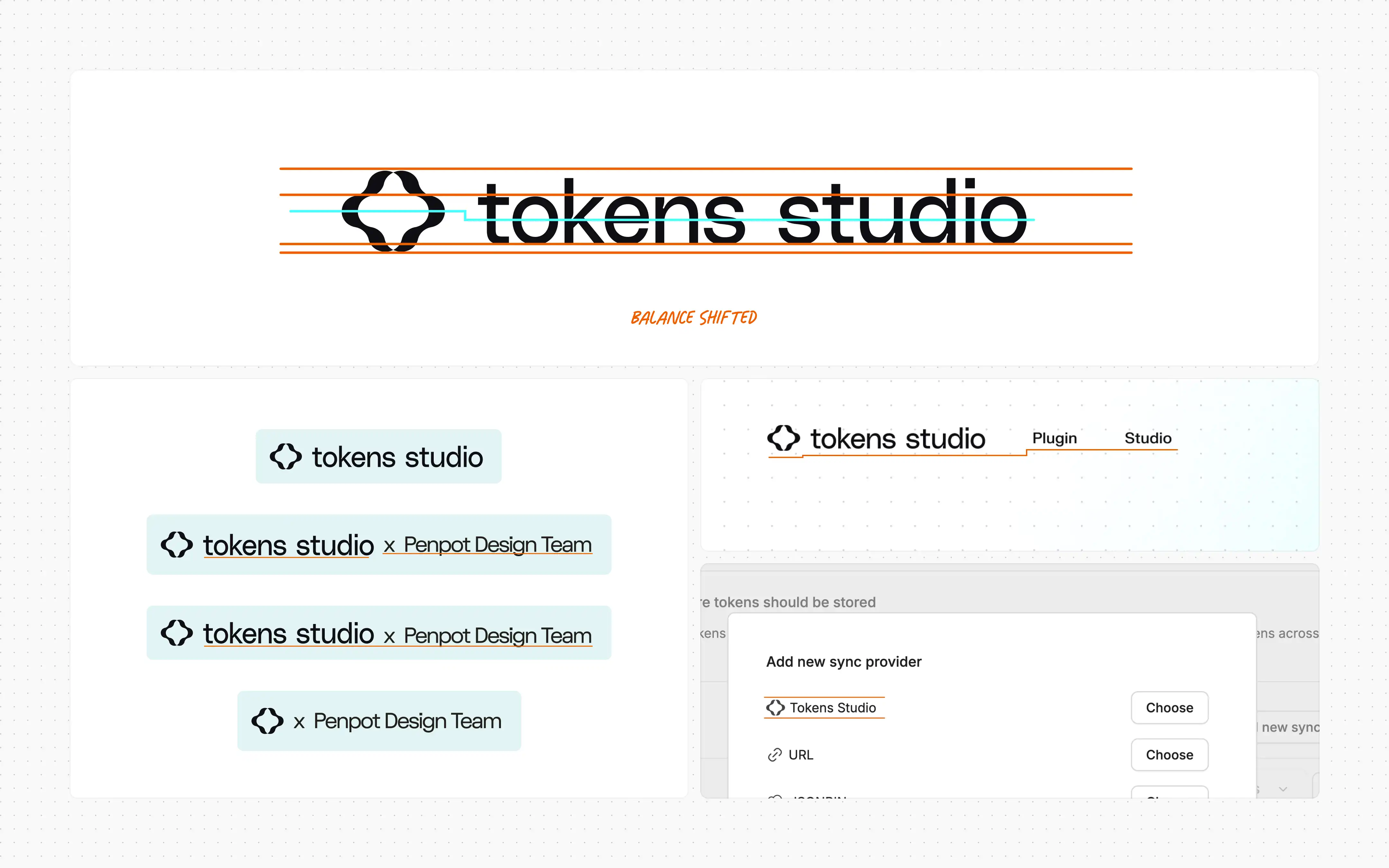Click the URL link icon
The width and height of the screenshot is (1389, 868).
click(x=775, y=755)
